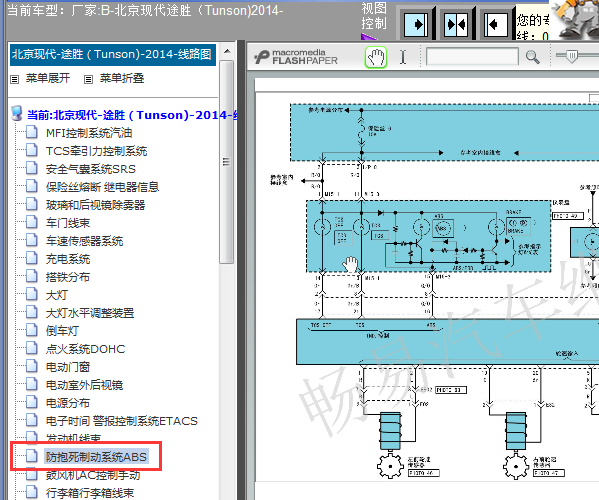Click the panel header 北京现代-途胜(Tunson)-2014-线路图

pos(113,55)
